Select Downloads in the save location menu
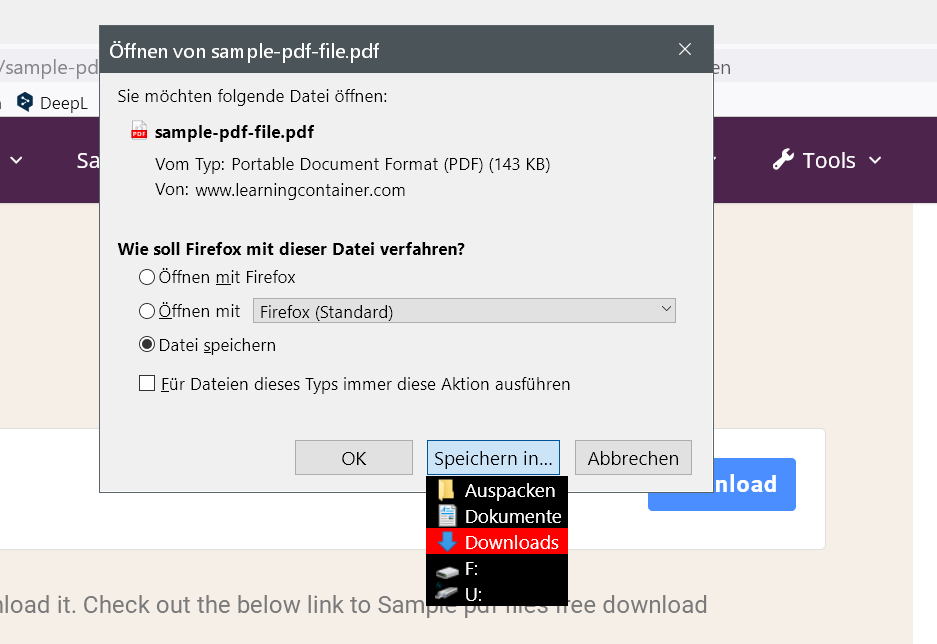The height and width of the screenshot is (644, 937). click(x=511, y=542)
